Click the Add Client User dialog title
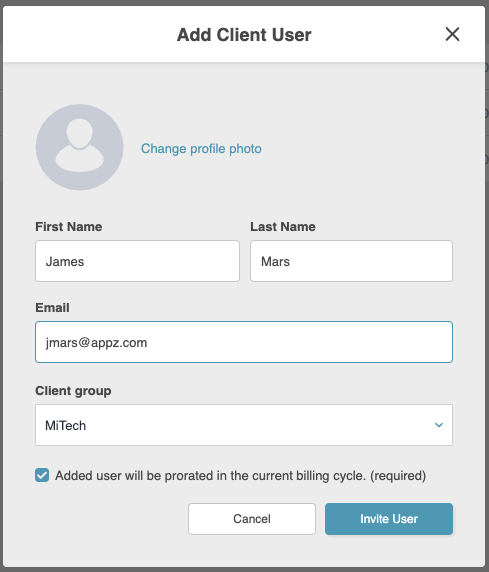The image size is (489, 572). point(244,35)
